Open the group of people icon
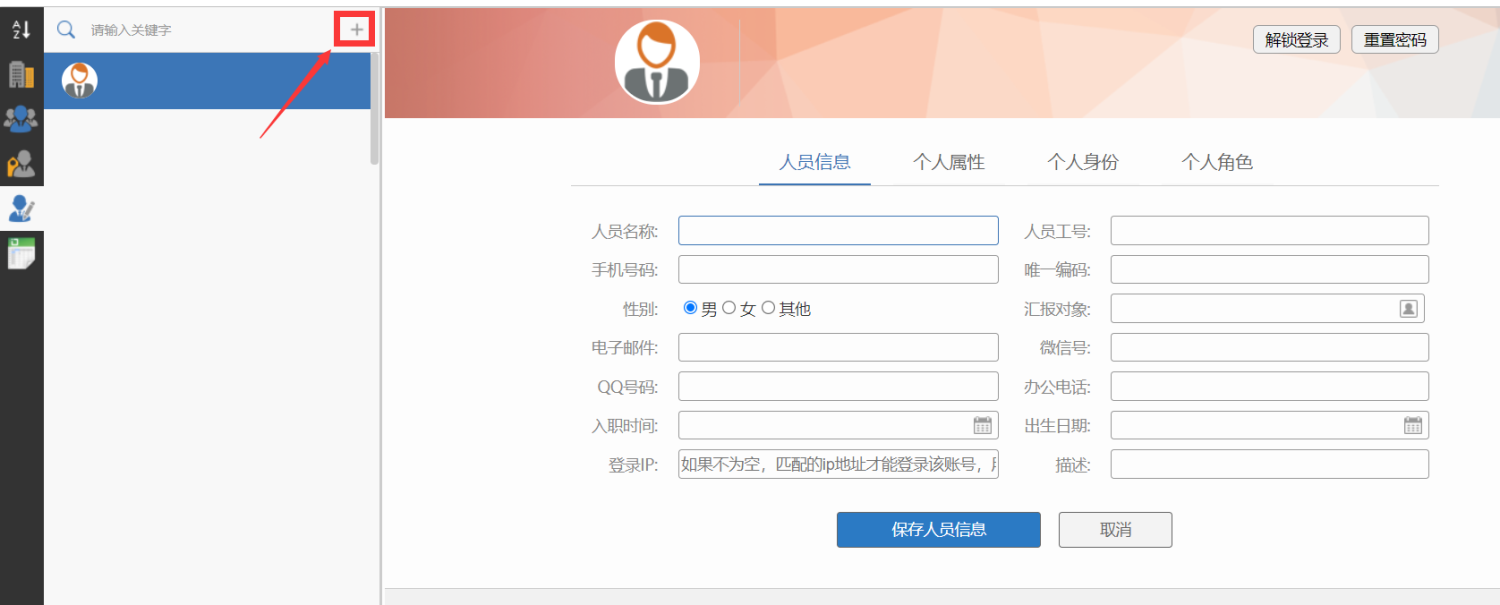Image resolution: width=1500 pixels, height=605 pixels. [21, 119]
